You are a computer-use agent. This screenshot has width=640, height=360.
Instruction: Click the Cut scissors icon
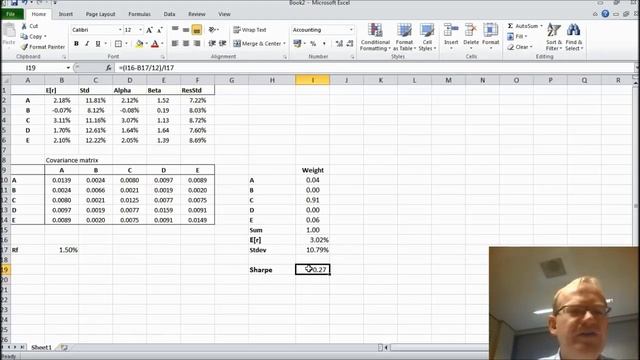tap(24, 26)
